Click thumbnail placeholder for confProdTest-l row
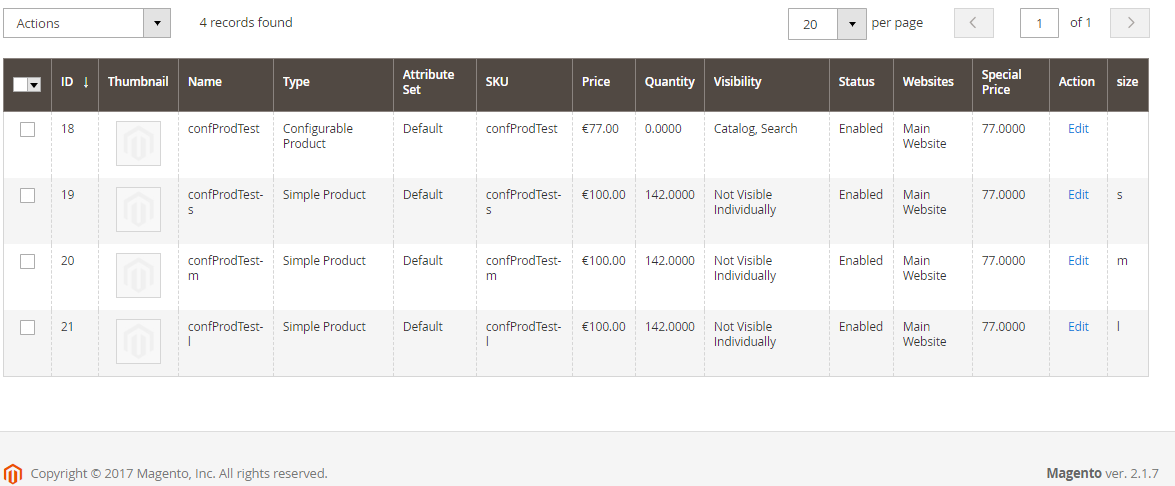This screenshot has height=486, width=1175. (x=138, y=341)
